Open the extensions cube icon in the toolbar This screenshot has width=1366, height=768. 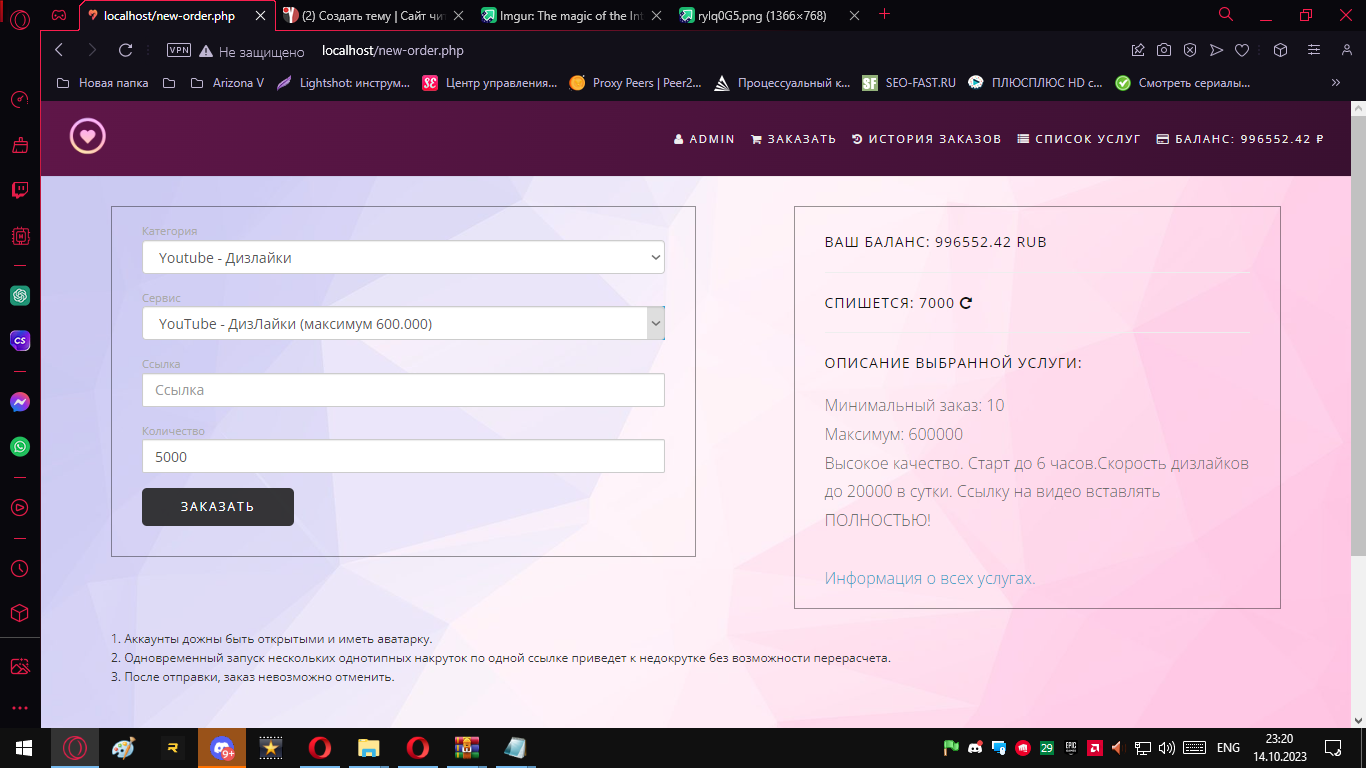pos(1280,50)
